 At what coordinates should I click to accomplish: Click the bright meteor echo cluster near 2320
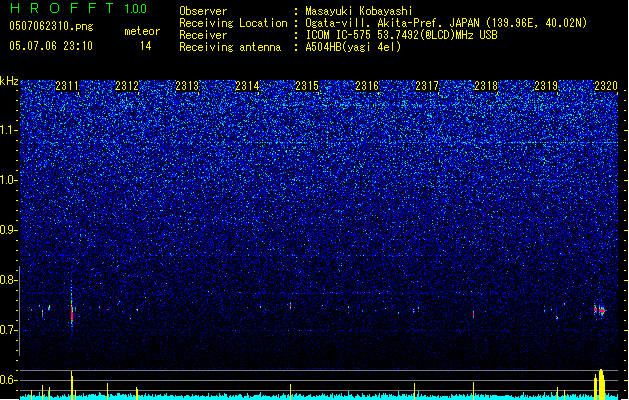click(x=600, y=310)
